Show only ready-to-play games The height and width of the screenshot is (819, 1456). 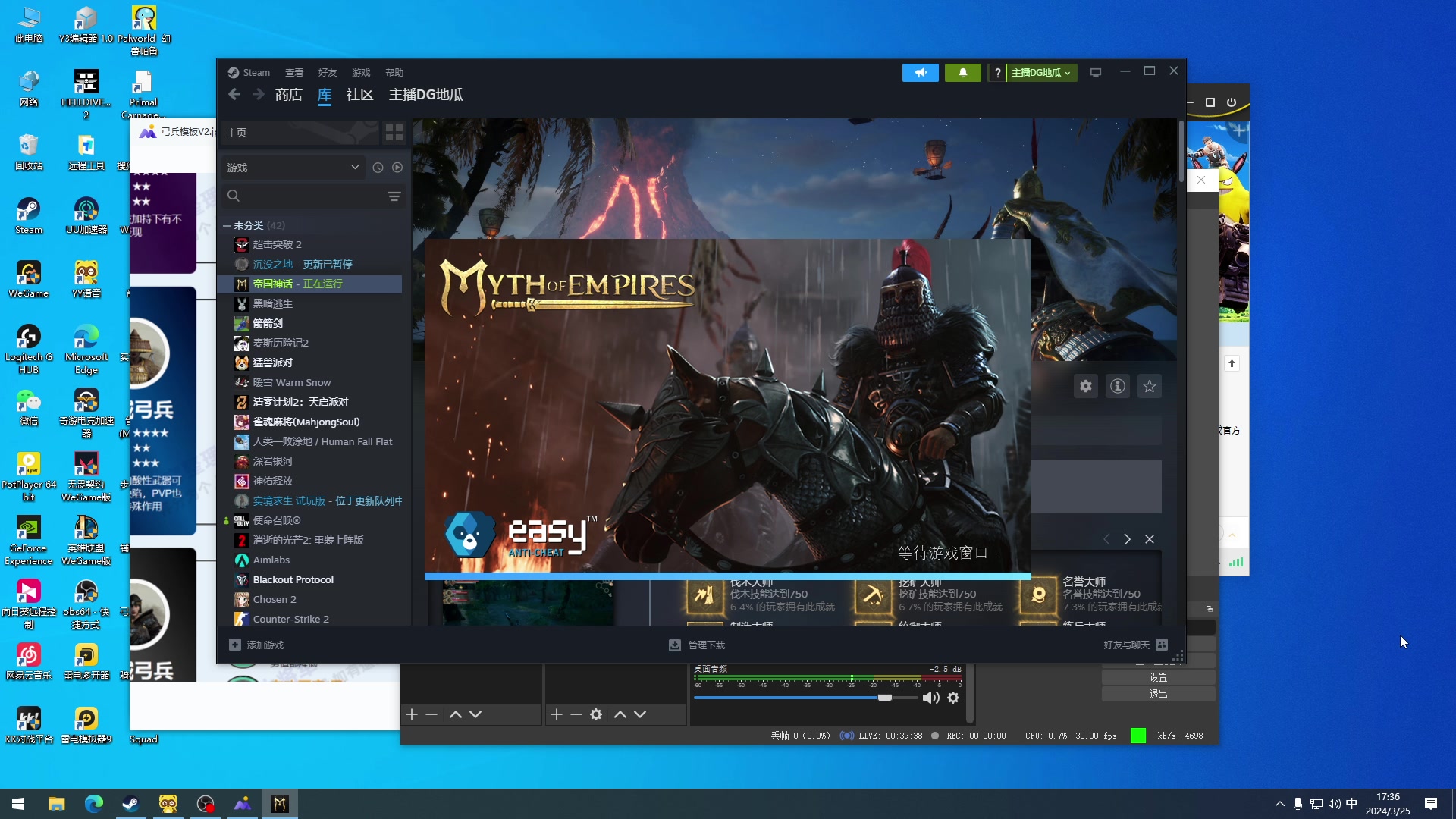click(397, 168)
